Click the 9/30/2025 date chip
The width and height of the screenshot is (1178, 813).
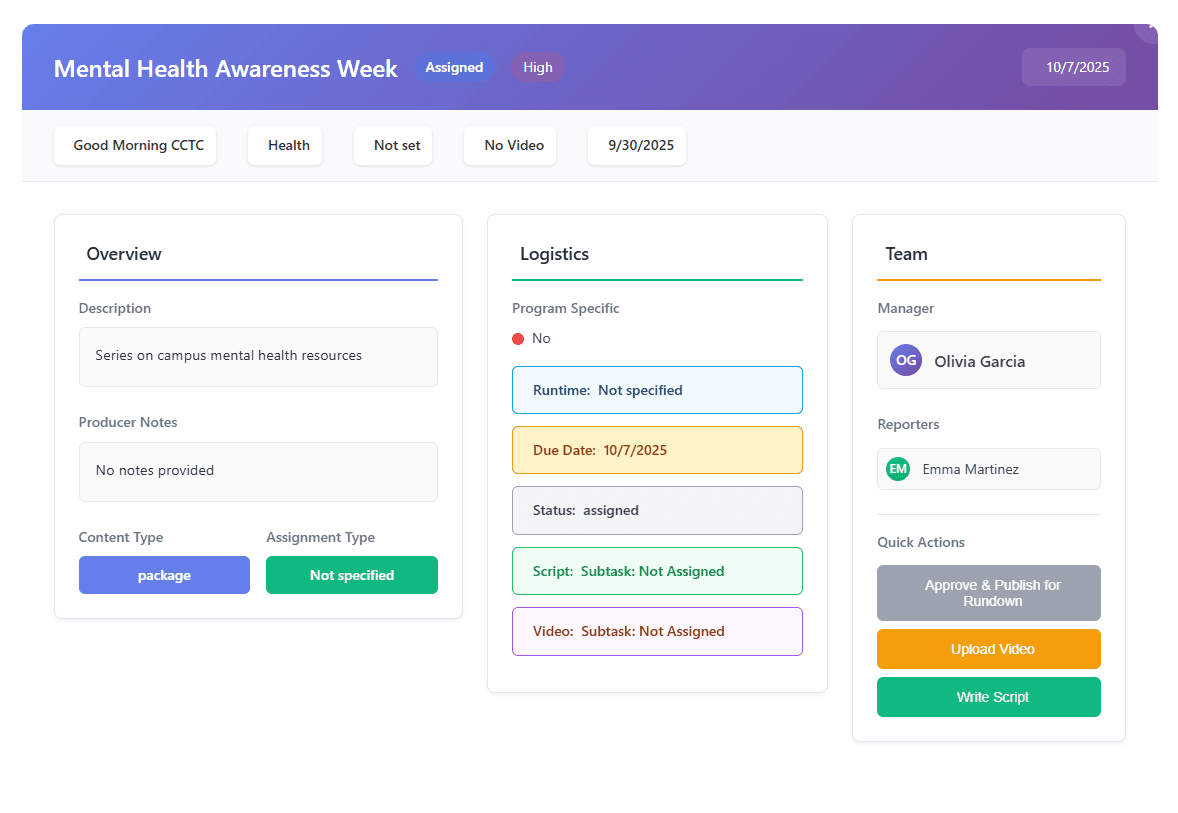pos(637,146)
